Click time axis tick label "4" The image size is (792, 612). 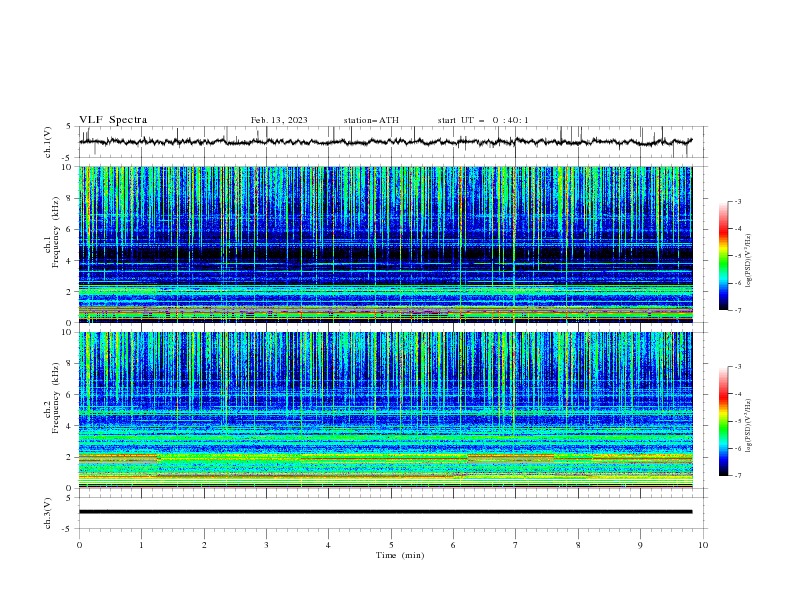[x=328, y=545]
